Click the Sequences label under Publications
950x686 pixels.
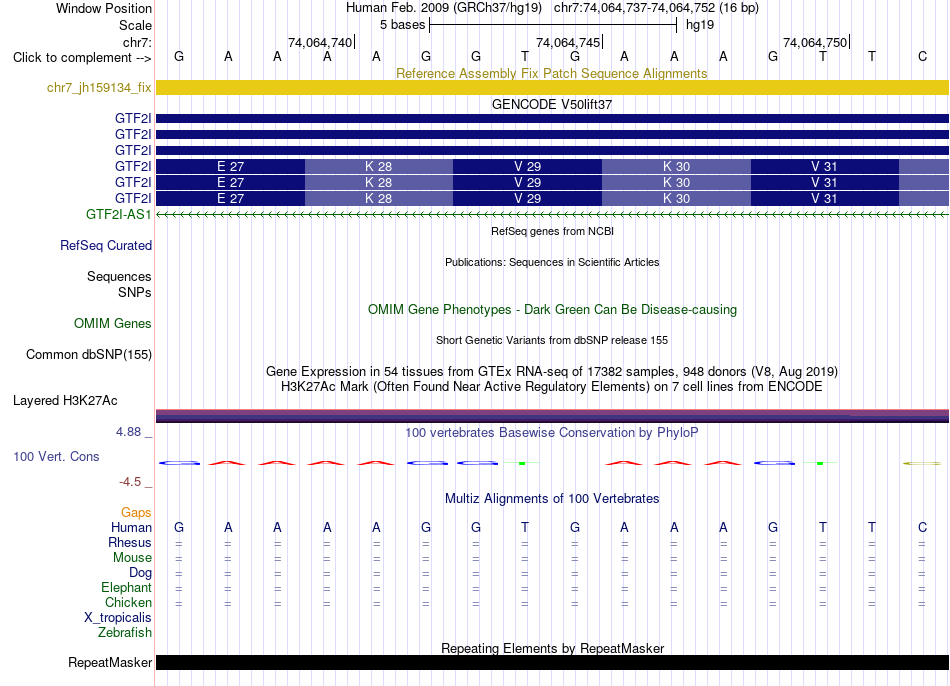[x=119, y=276]
